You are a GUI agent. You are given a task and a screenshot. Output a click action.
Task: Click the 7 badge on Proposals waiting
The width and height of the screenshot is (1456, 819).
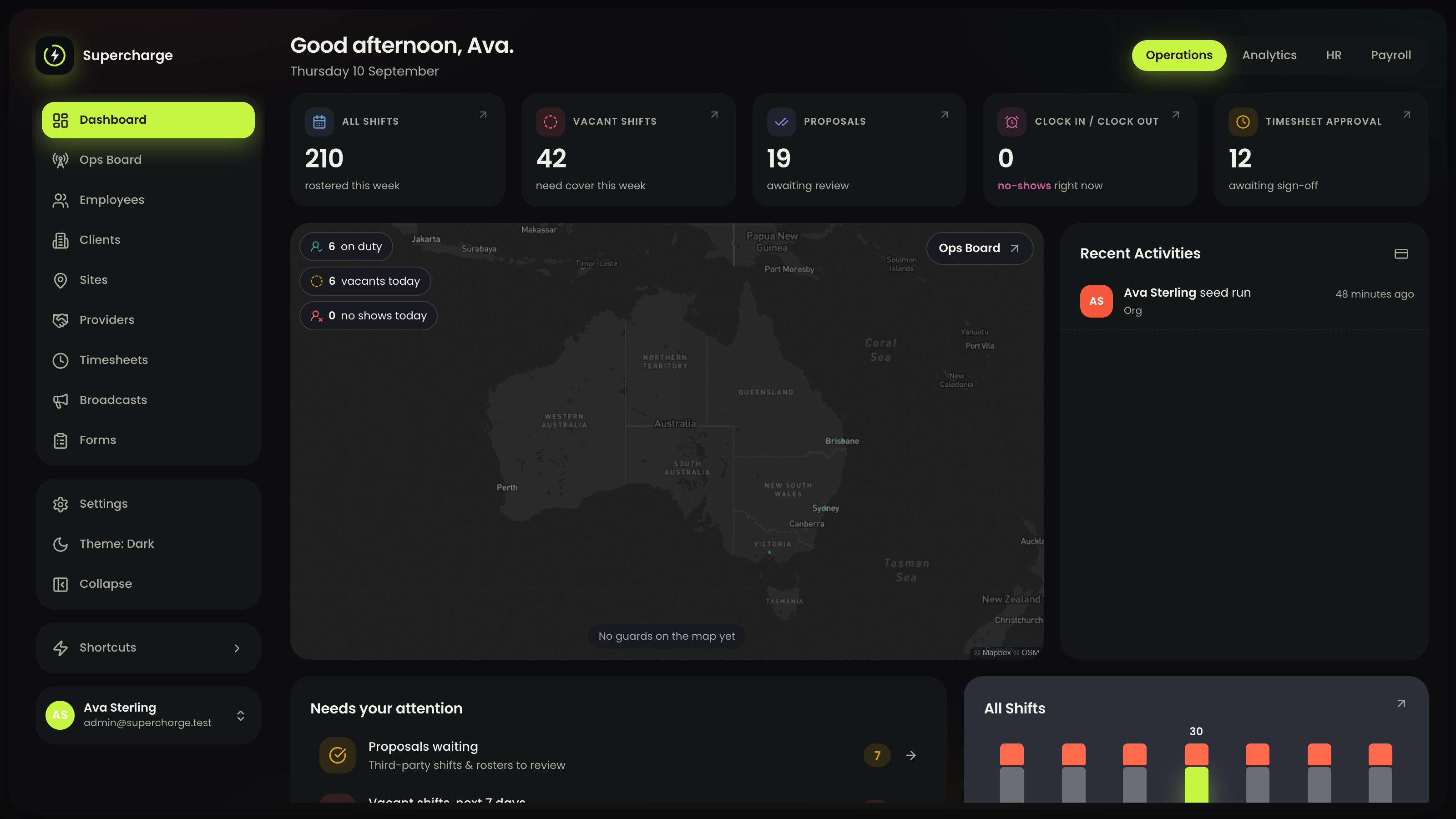[x=877, y=755]
